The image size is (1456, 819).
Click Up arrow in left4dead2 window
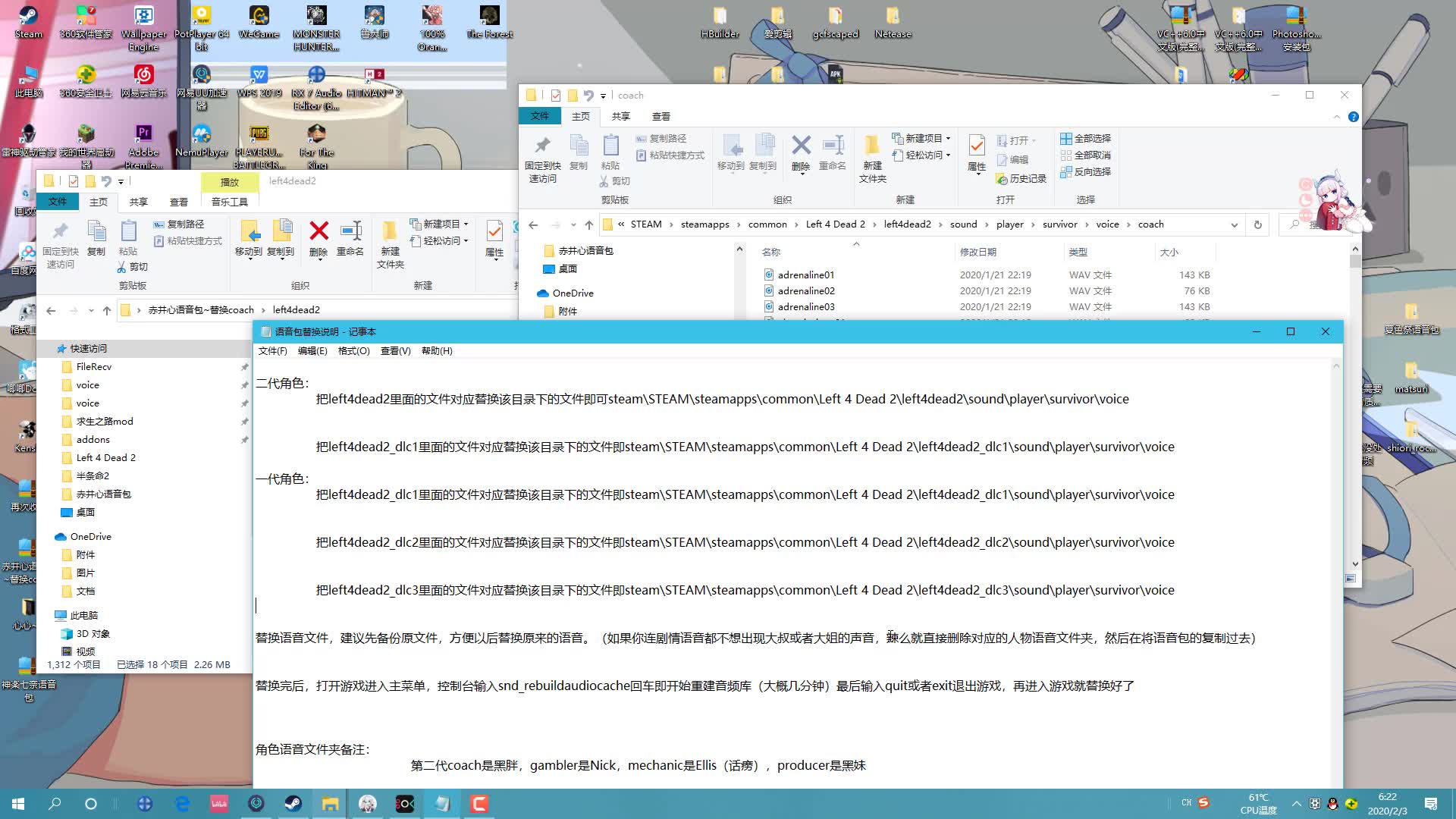tap(107, 310)
